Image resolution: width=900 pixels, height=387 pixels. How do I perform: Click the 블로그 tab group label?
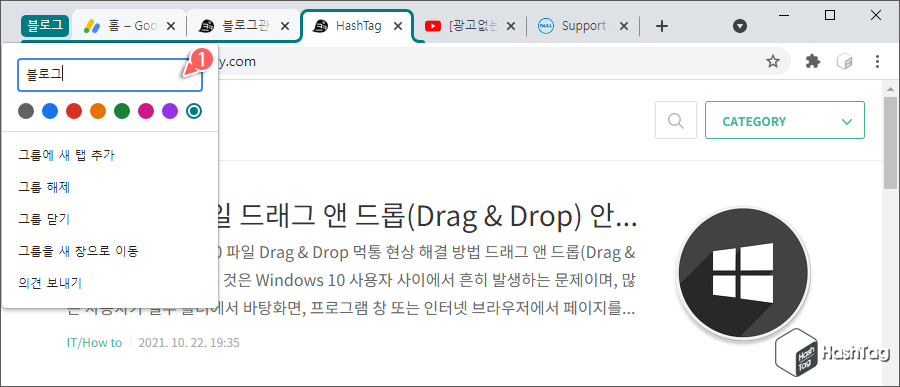pyautogui.click(x=45, y=26)
